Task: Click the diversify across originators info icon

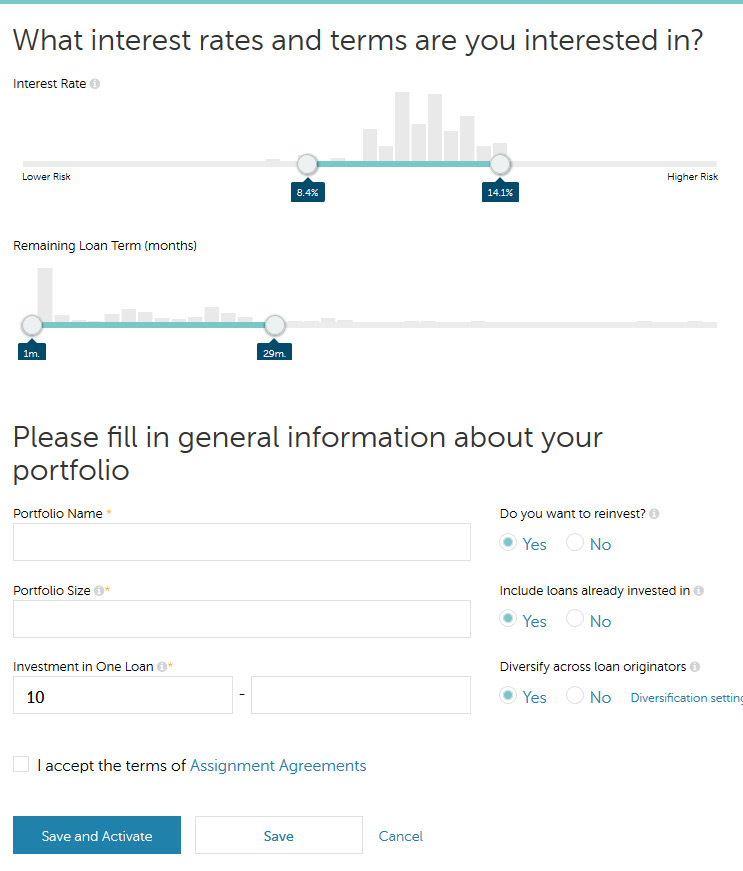Action: pos(695,667)
